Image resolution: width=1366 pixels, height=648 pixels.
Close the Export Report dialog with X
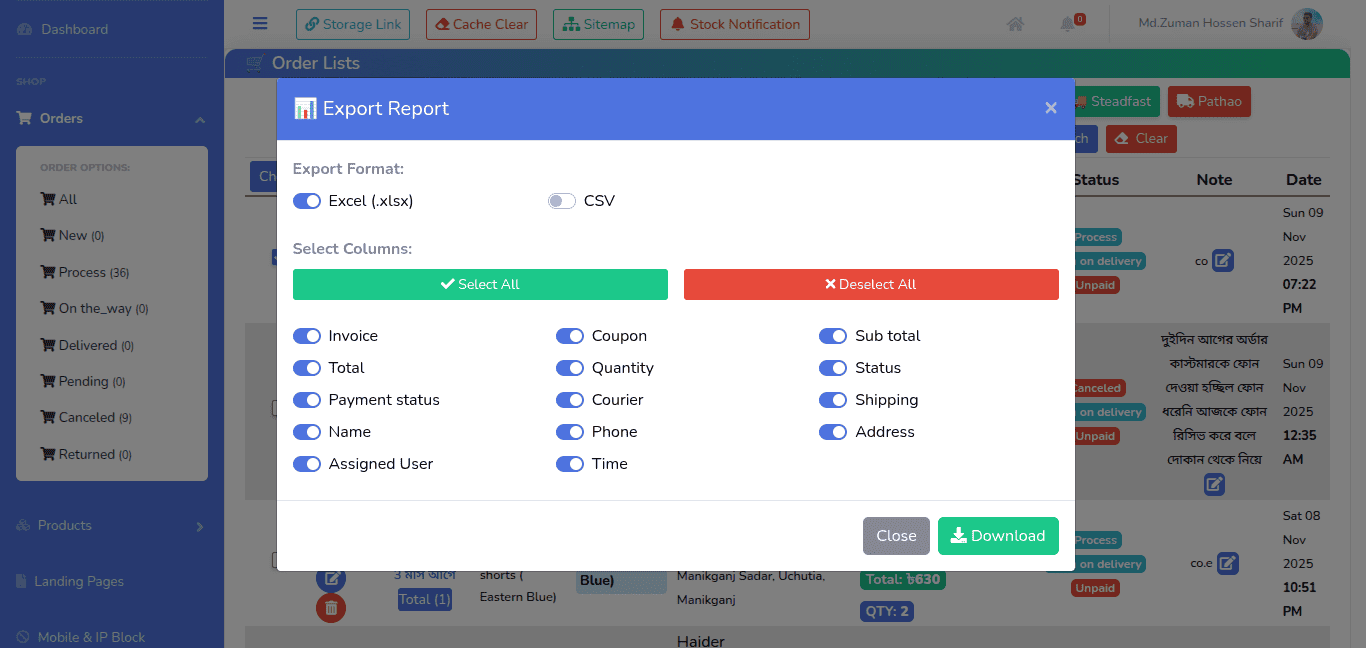[x=1050, y=108]
